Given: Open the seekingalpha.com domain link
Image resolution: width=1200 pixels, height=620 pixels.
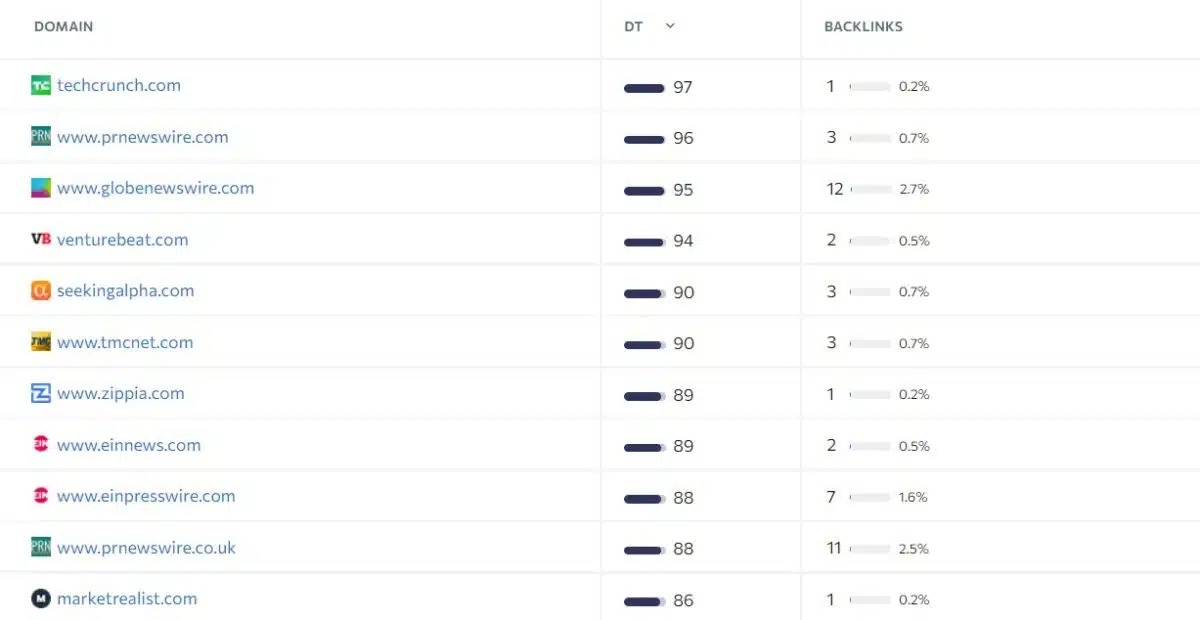Looking at the screenshot, I should (125, 291).
